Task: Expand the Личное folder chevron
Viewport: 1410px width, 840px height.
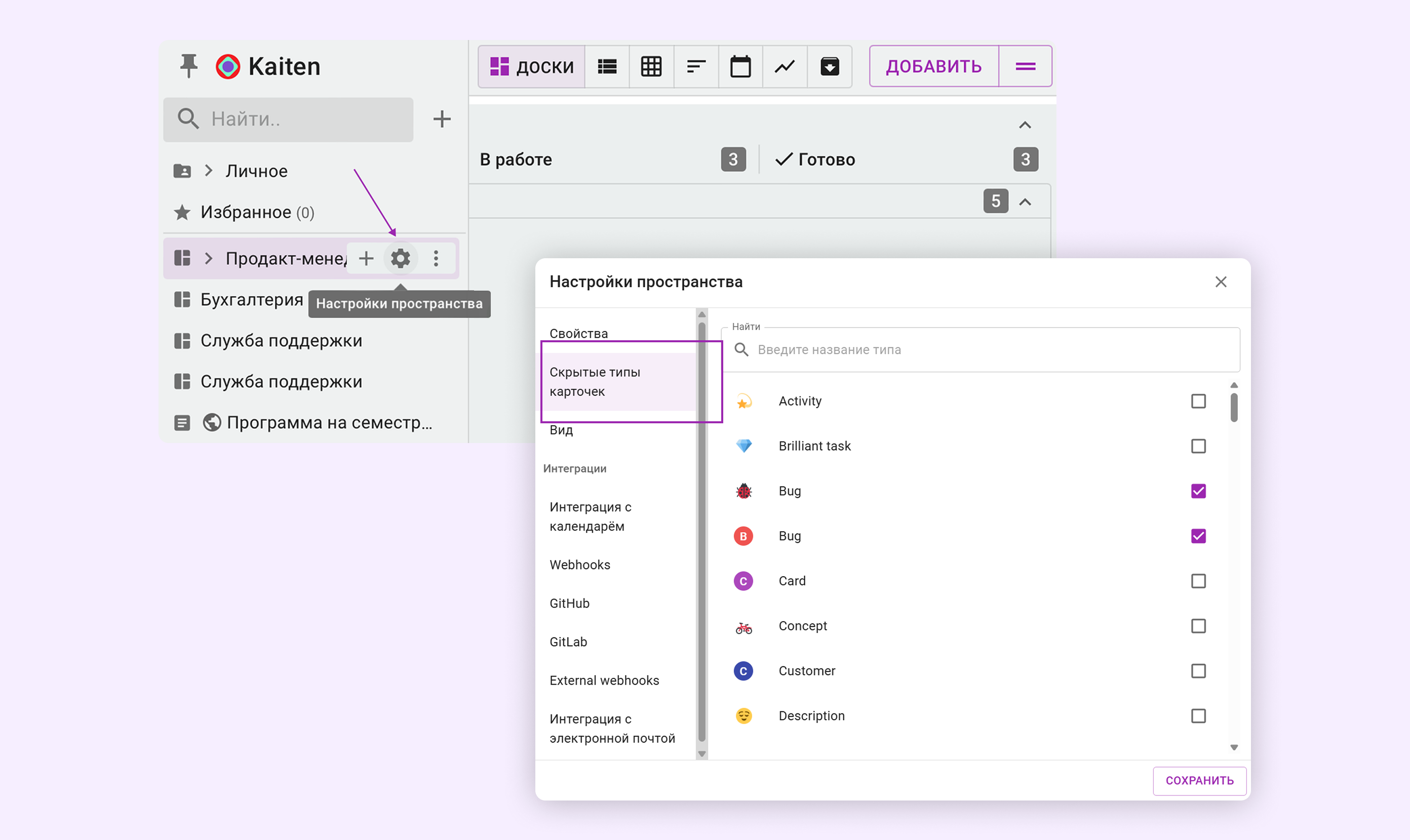Action: [208, 171]
